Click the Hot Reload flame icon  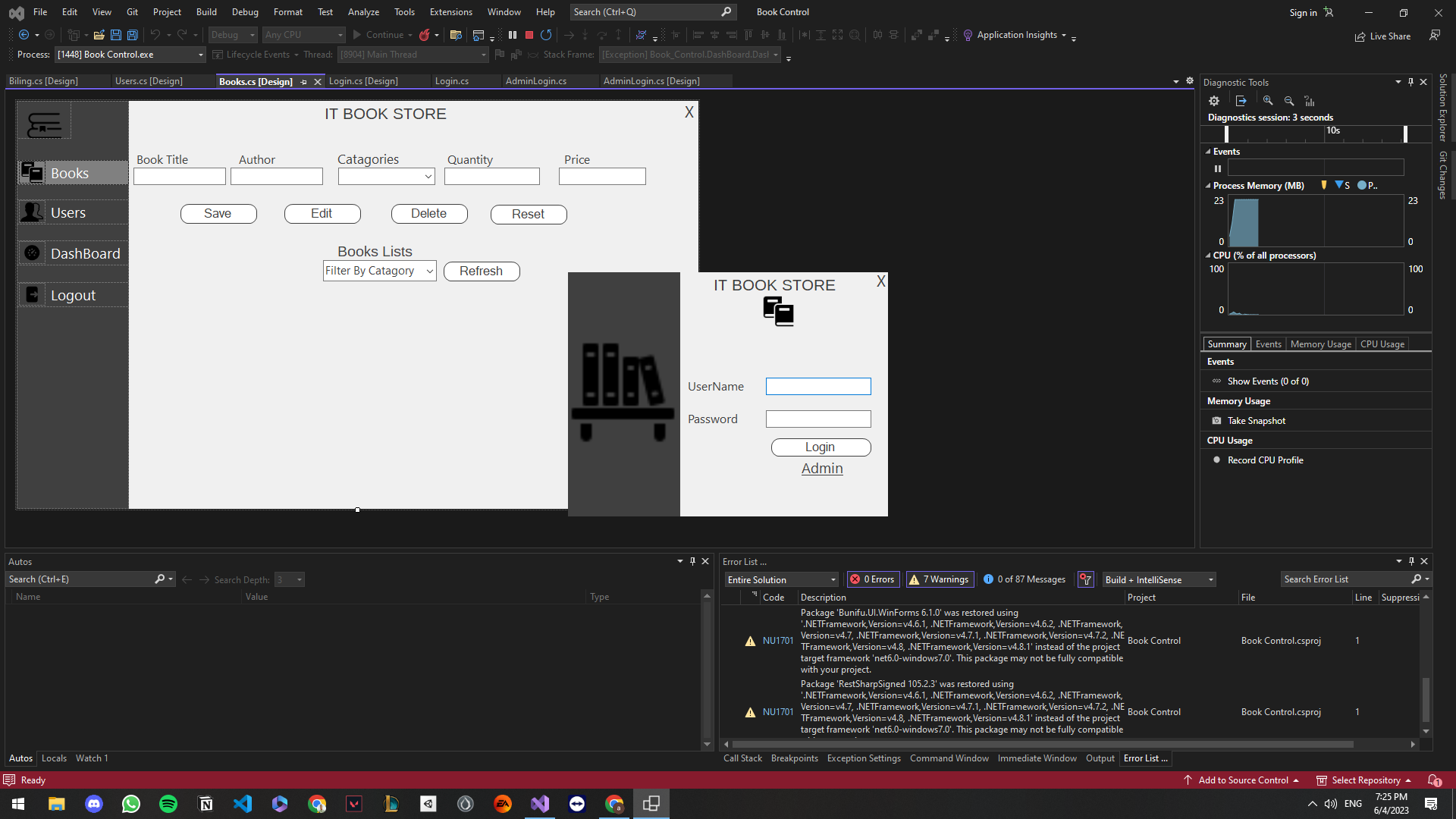(x=425, y=35)
